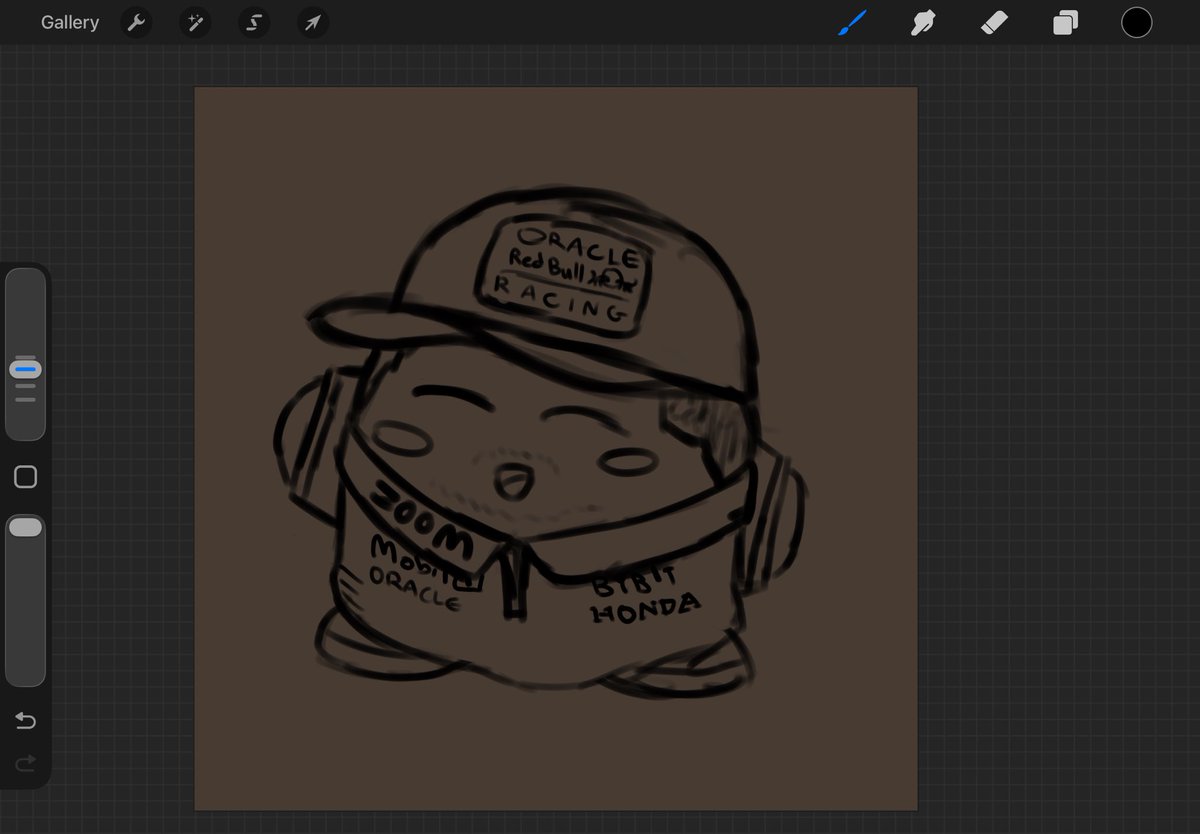Open the Adjustments magic wand menu
1200x834 pixels.
(x=195, y=23)
